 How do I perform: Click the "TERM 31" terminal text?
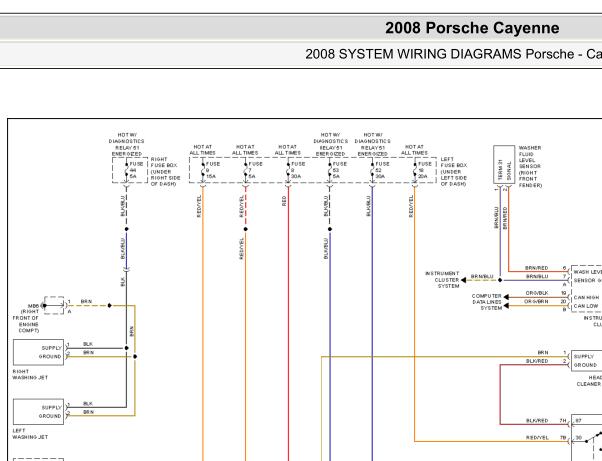tap(500, 170)
